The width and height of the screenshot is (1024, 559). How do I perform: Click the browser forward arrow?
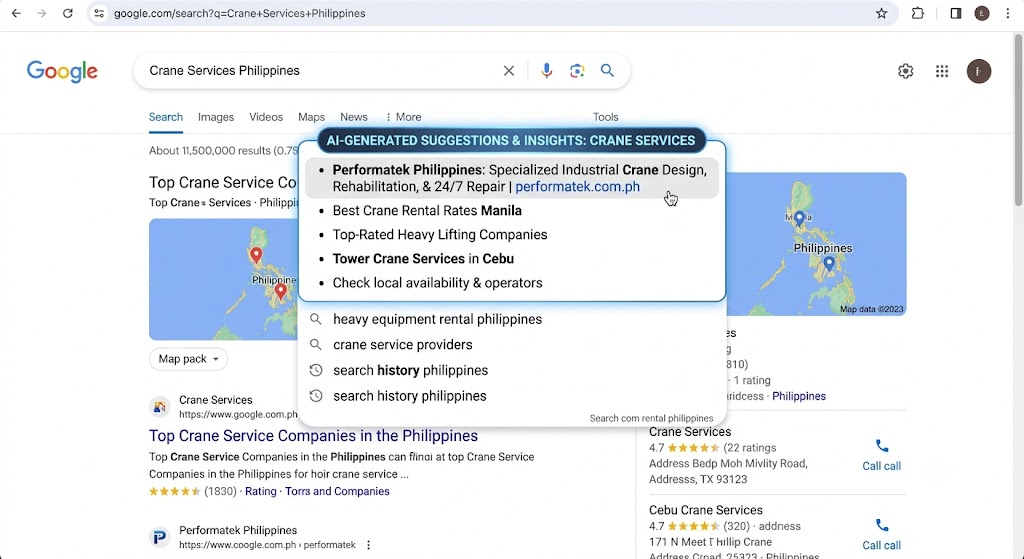(x=42, y=13)
